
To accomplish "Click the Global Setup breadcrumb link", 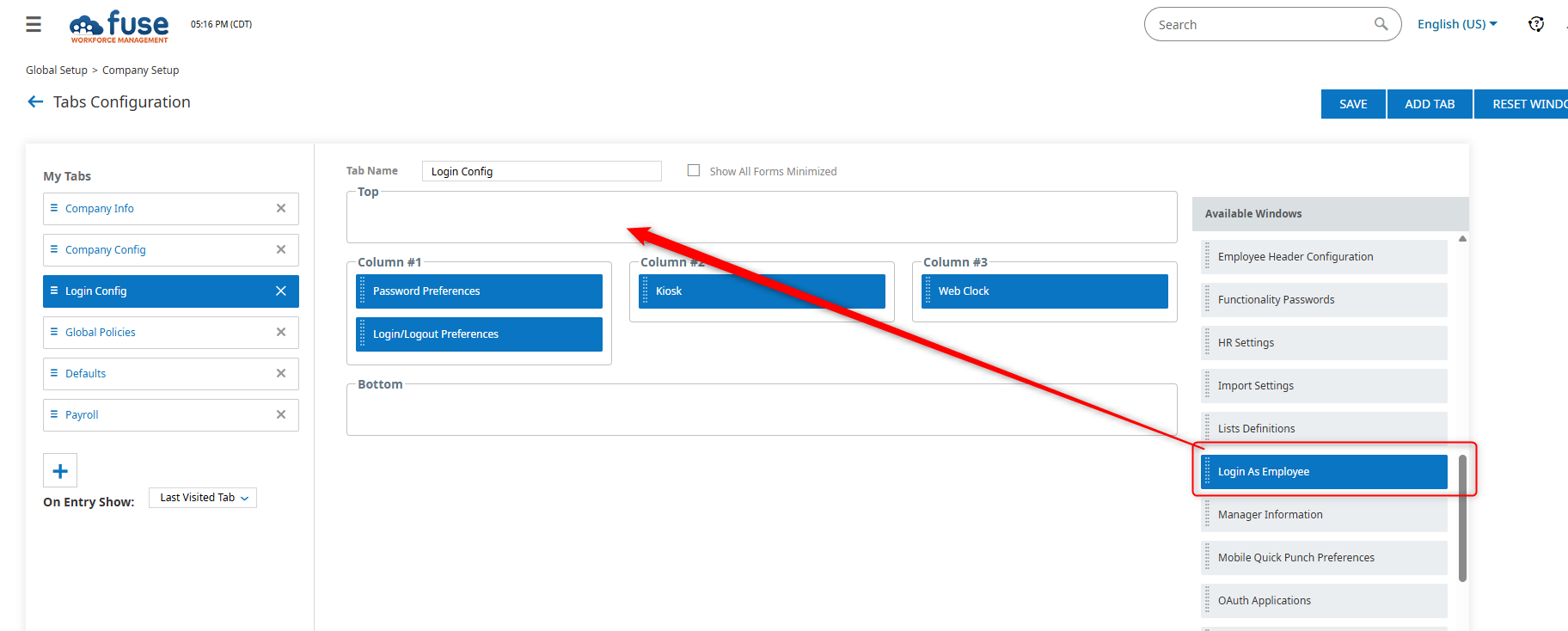I will [57, 70].
